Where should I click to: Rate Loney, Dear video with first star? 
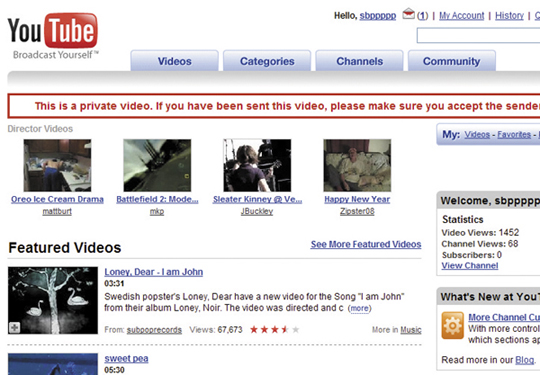tap(254, 330)
